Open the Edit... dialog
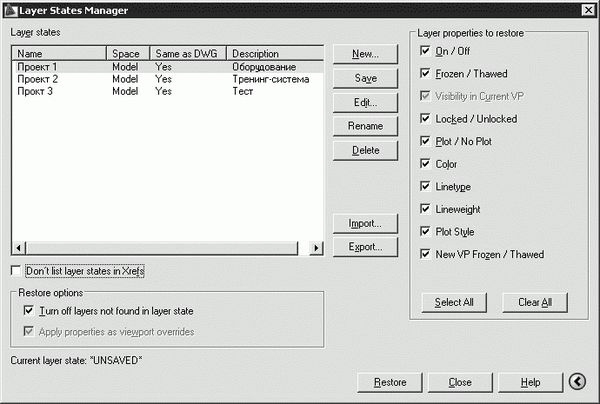Image resolution: width=600 pixels, height=404 pixels. (x=365, y=103)
